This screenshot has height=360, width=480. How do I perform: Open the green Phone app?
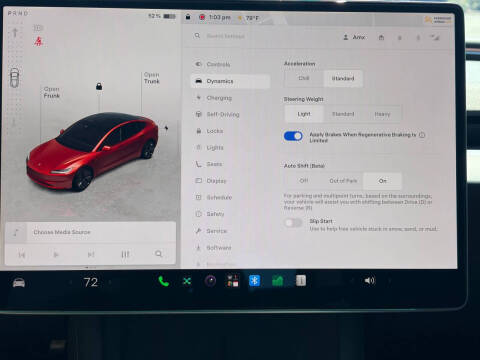coord(163,282)
